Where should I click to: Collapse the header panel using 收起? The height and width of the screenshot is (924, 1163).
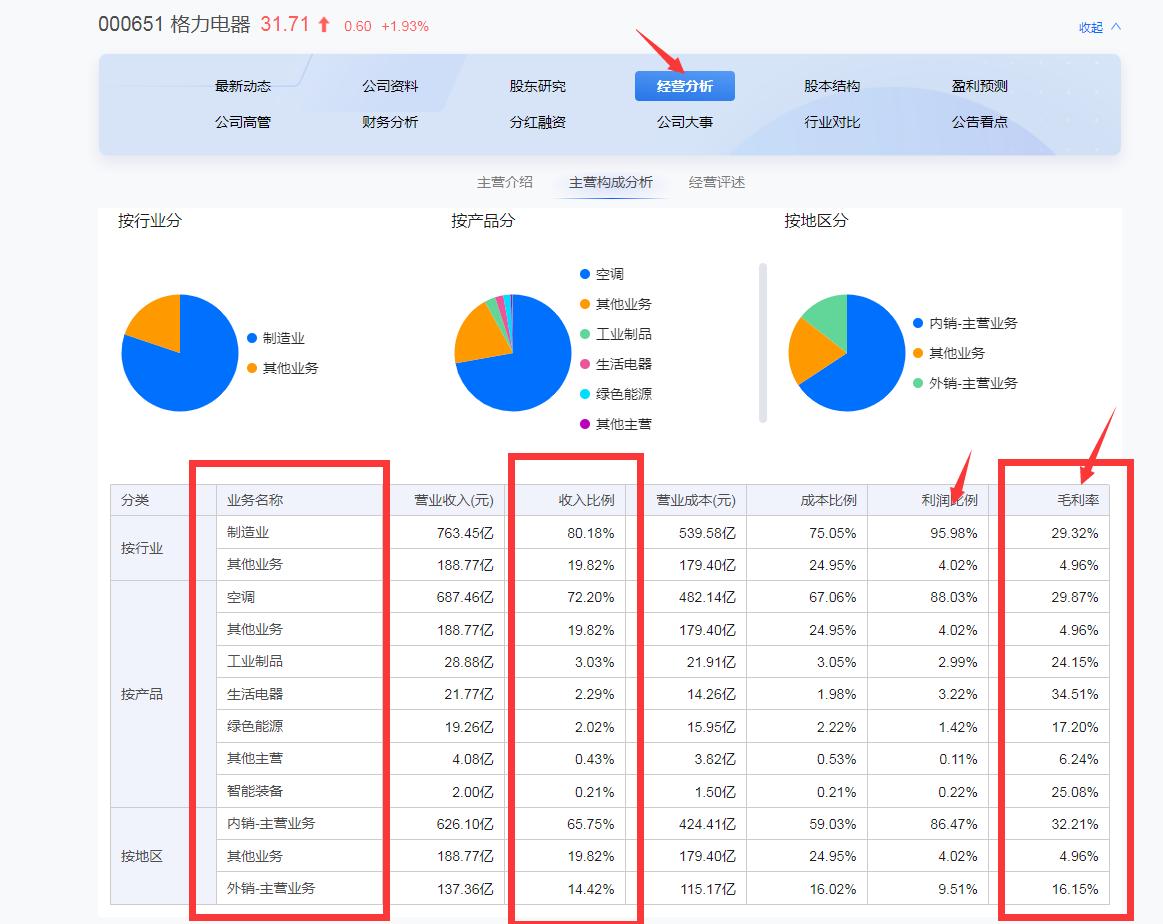(1091, 28)
